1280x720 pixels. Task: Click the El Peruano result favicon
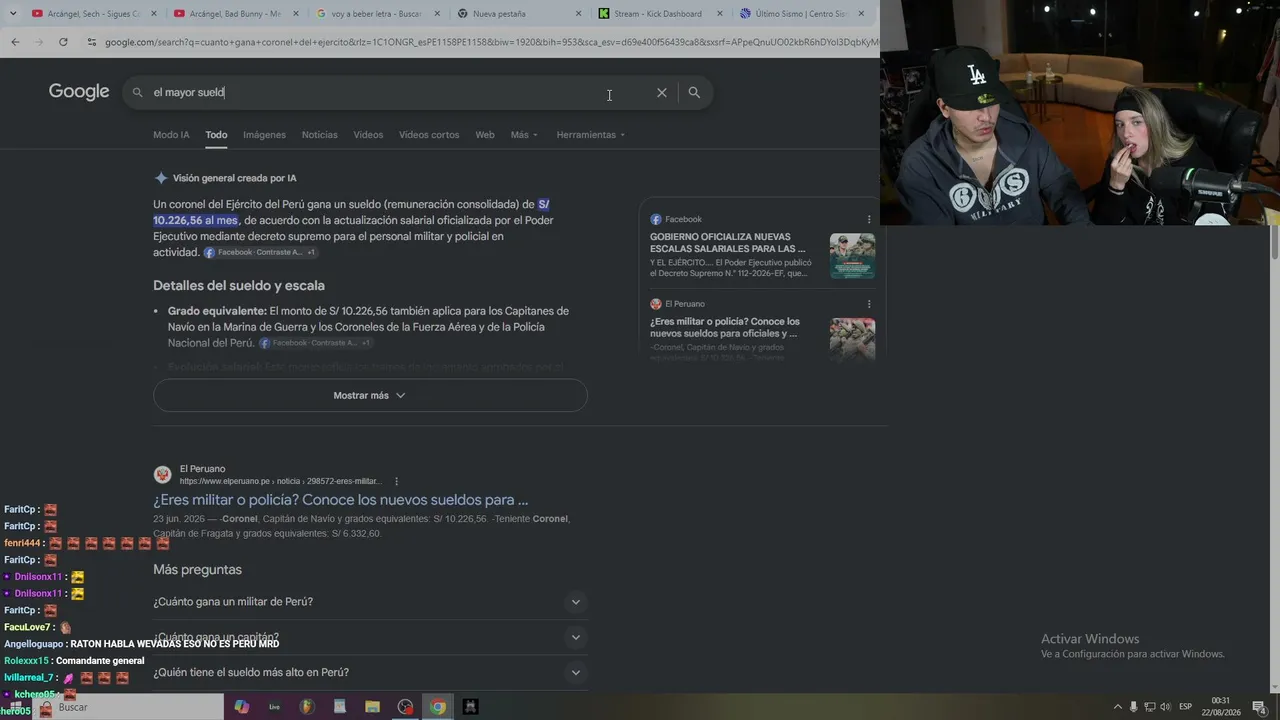pyautogui.click(x=162, y=475)
